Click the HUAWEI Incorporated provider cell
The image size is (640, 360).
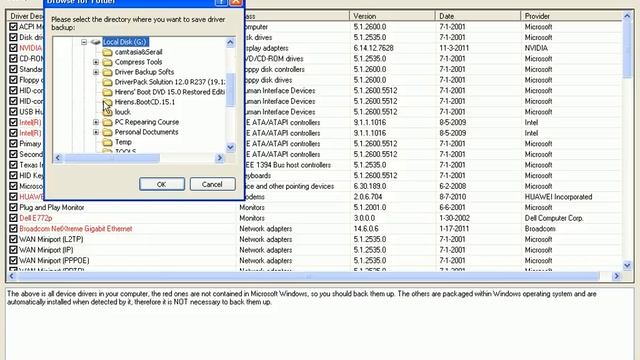point(558,197)
